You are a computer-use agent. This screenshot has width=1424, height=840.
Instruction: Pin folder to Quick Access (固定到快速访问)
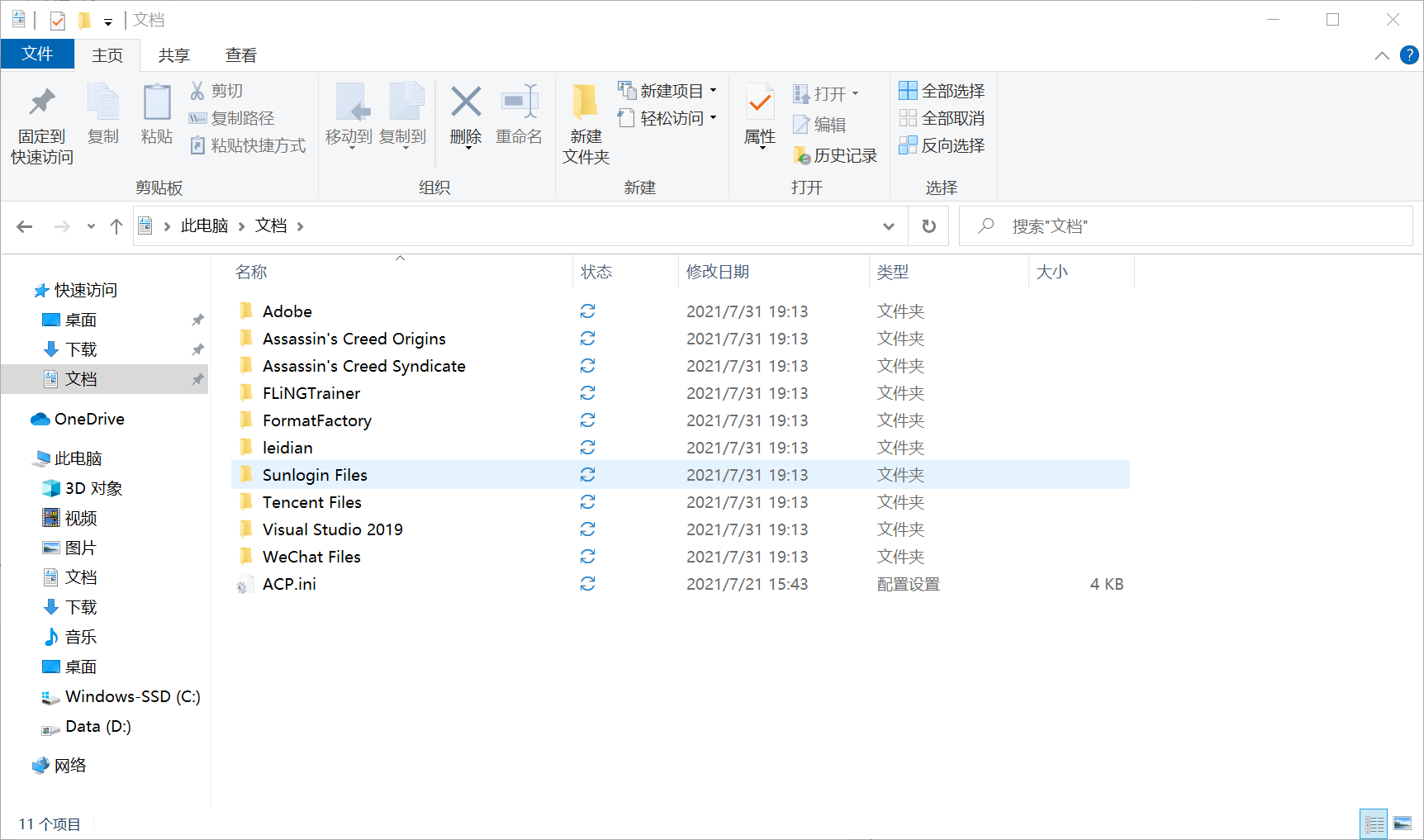[41, 124]
